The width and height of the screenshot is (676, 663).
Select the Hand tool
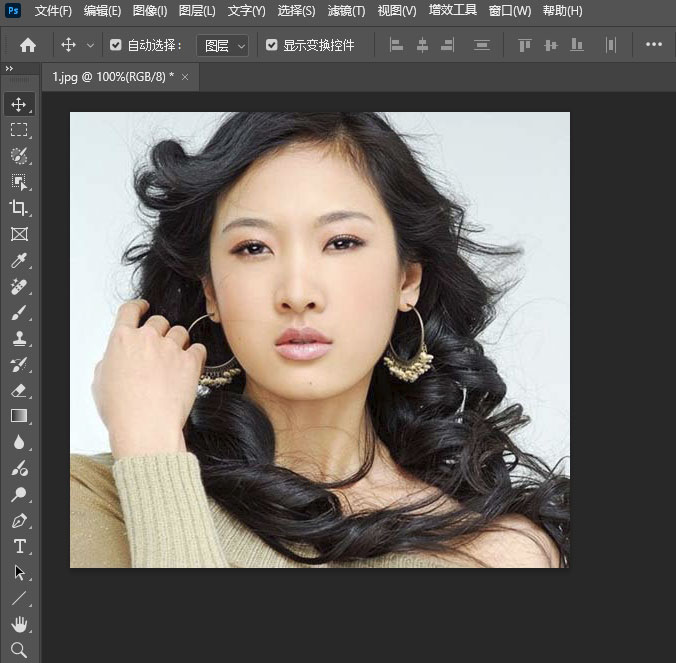tap(19, 624)
